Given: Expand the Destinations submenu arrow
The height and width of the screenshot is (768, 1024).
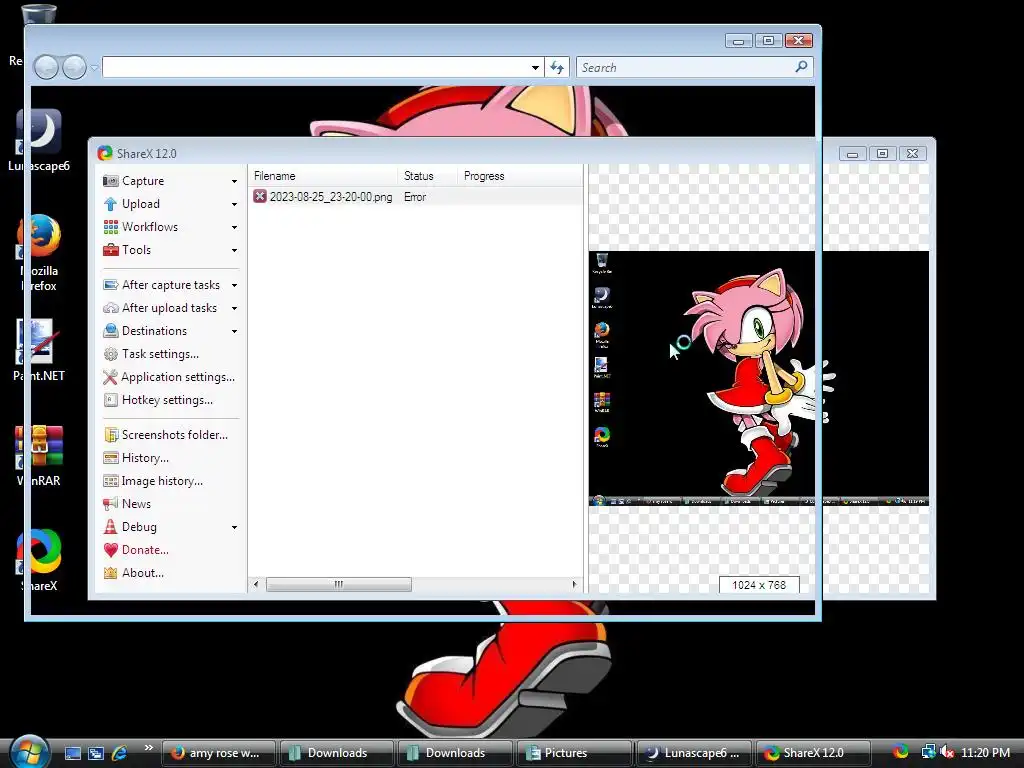Looking at the screenshot, I should tap(234, 331).
